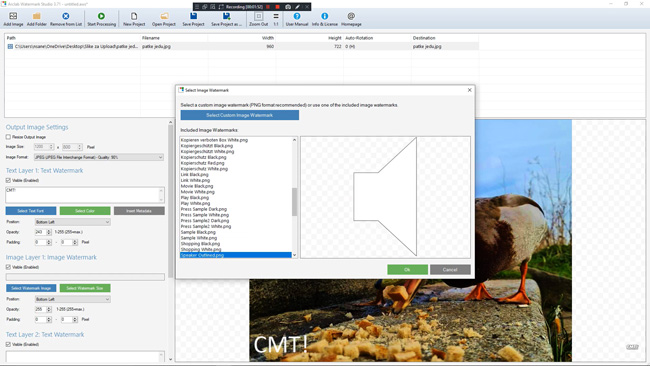
Task: Click the Zoom Out toolbar icon
Action: (x=258, y=16)
